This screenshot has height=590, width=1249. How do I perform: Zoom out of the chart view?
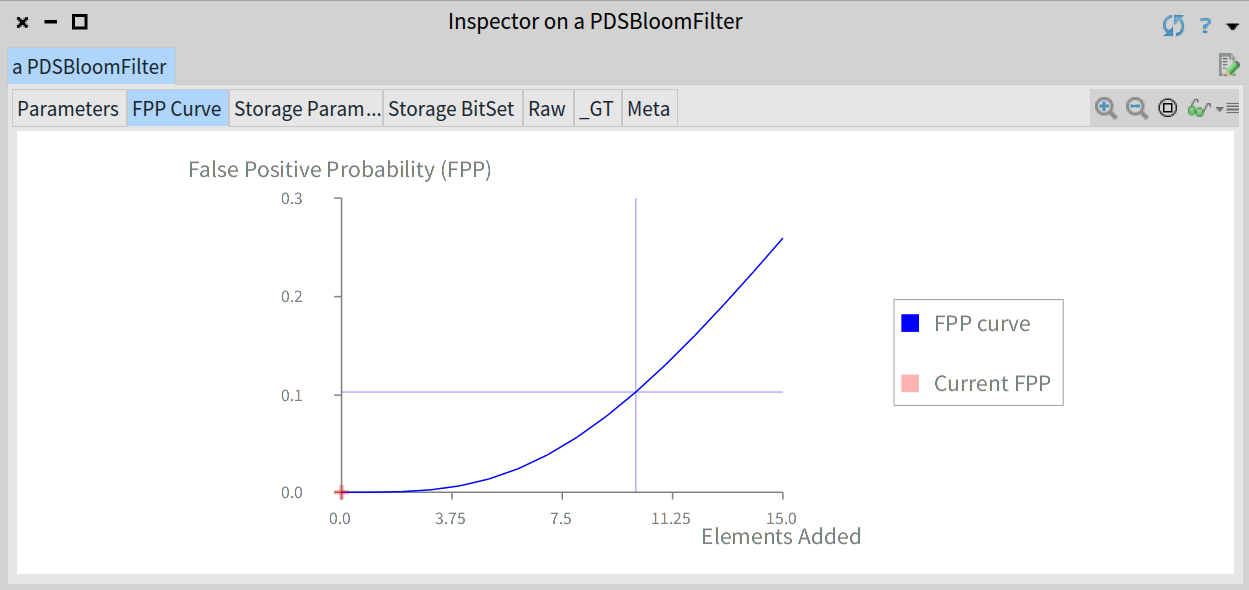(1137, 108)
